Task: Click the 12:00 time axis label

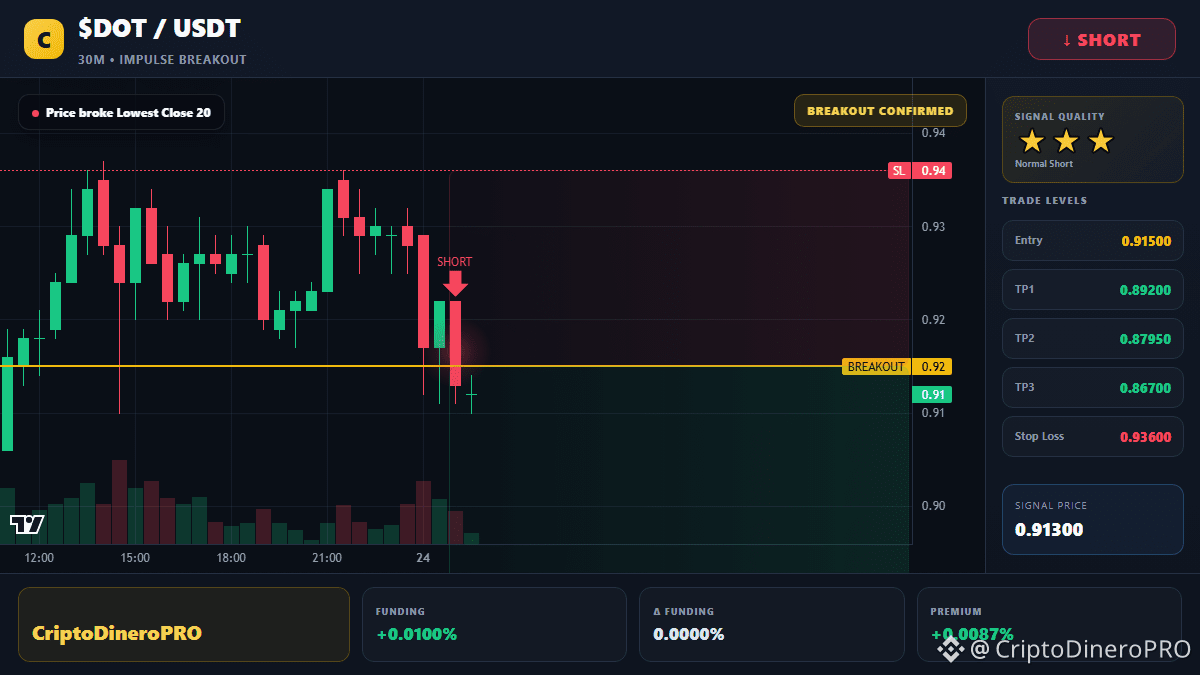Action: pyautogui.click(x=39, y=558)
